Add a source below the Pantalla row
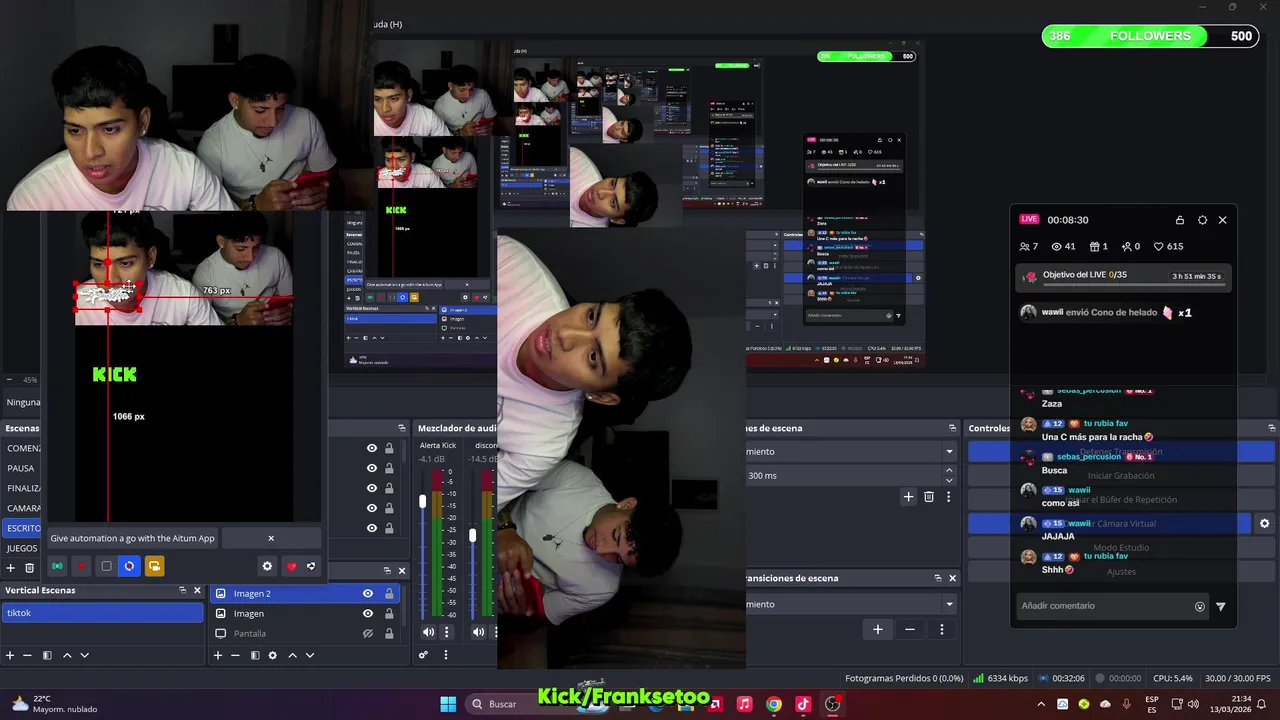Image resolution: width=1280 pixels, height=720 pixels. (x=218, y=655)
